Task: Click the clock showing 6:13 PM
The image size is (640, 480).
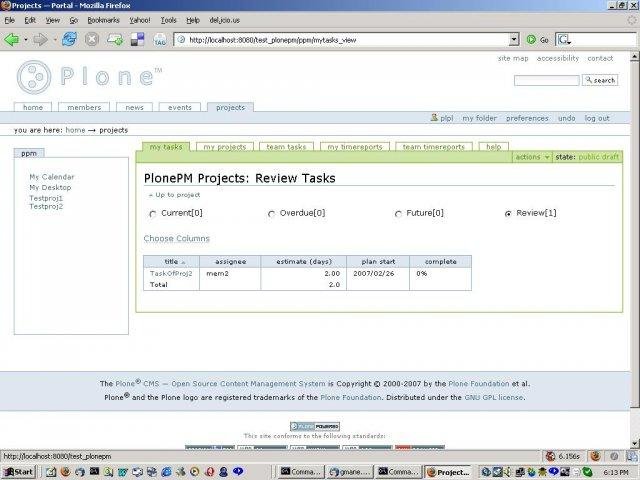Action: tap(616, 472)
